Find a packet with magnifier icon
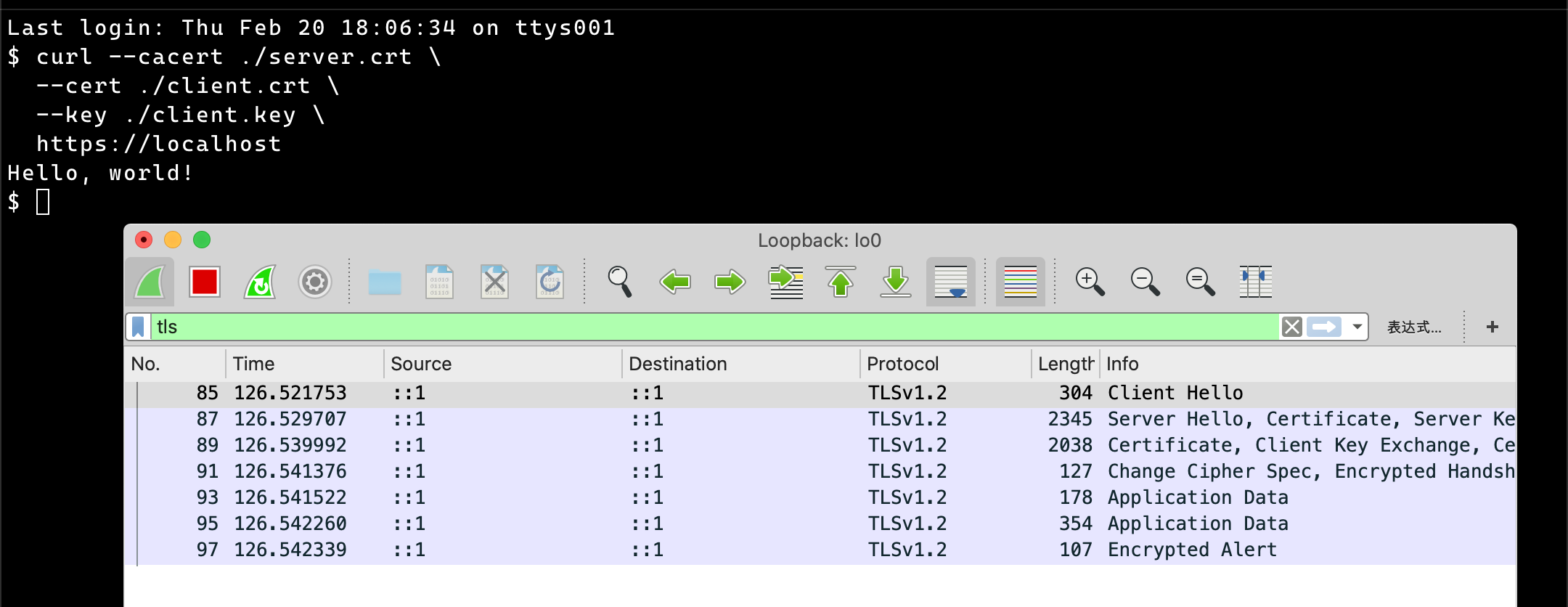 620,282
